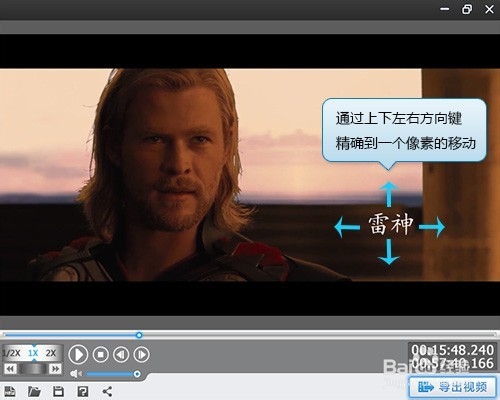
Task: Click the new project file icon
Action: click(x=10, y=391)
